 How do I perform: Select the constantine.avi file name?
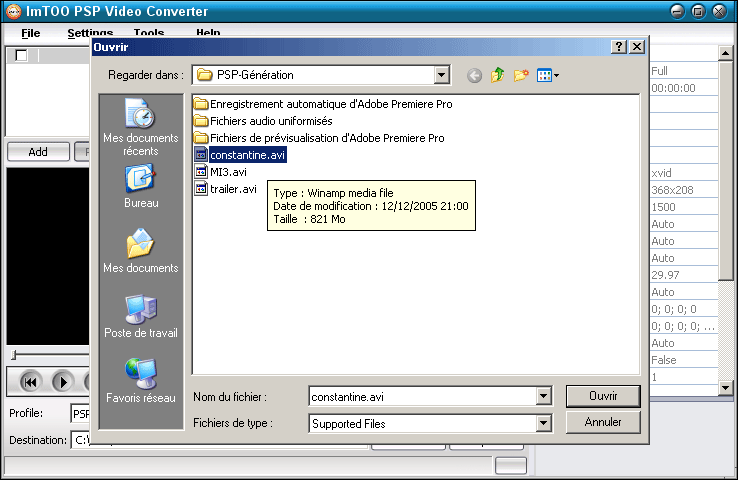pyautogui.click(x=248, y=155)
